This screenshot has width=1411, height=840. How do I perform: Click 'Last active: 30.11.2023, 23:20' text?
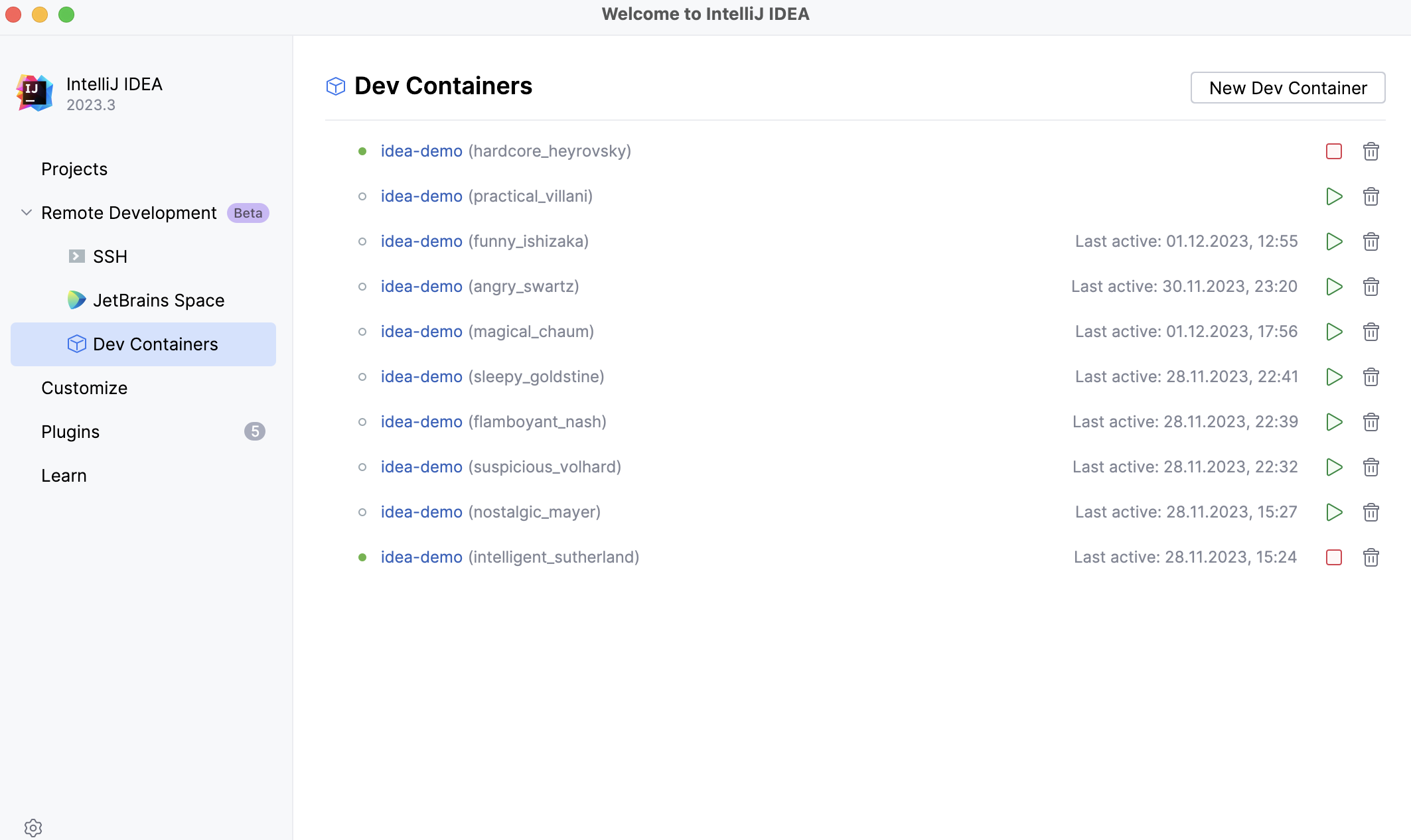pos(1185,287)
